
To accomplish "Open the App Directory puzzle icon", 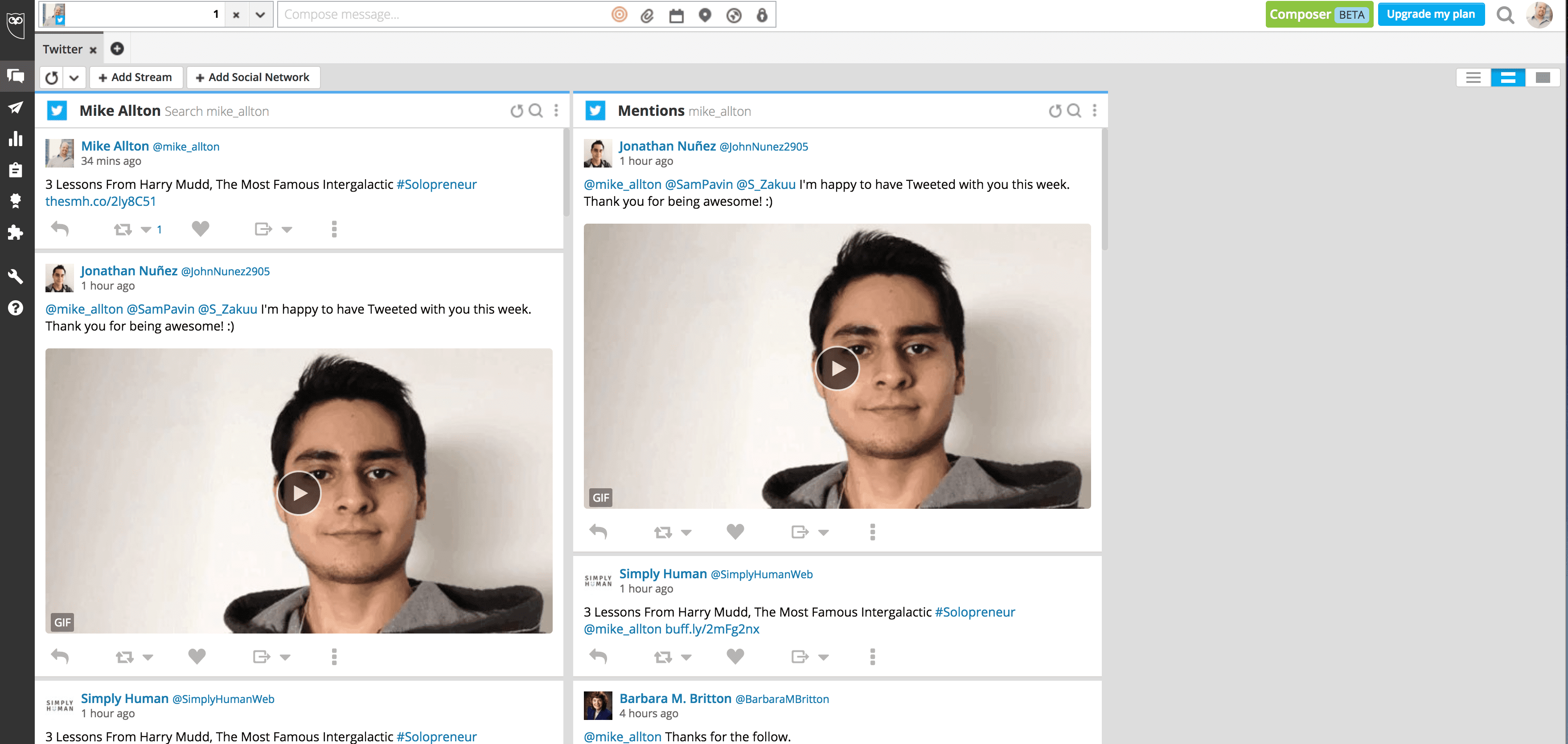I will [16, 233].
